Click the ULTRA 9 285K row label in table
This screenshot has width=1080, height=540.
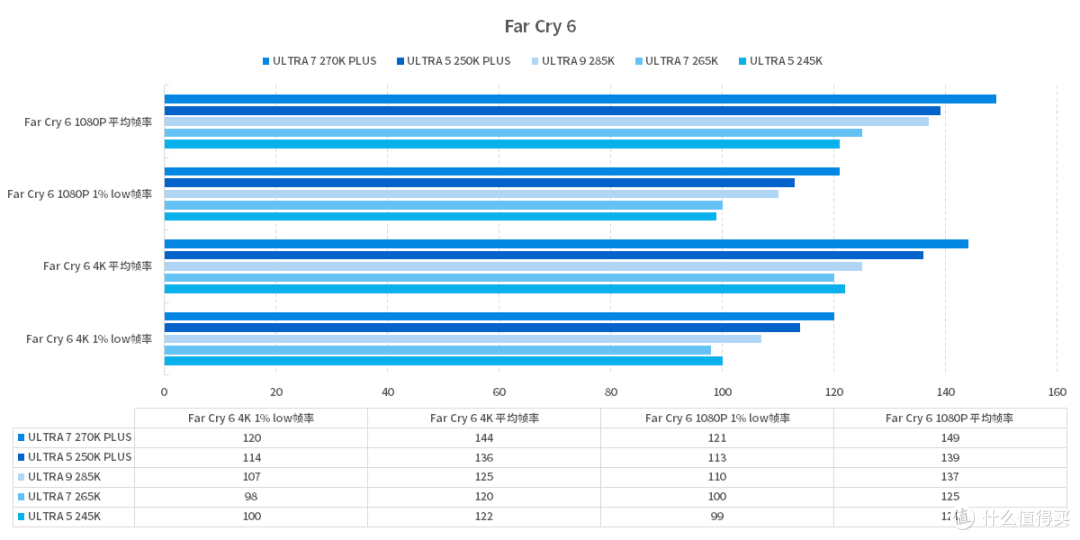[65, 477]
